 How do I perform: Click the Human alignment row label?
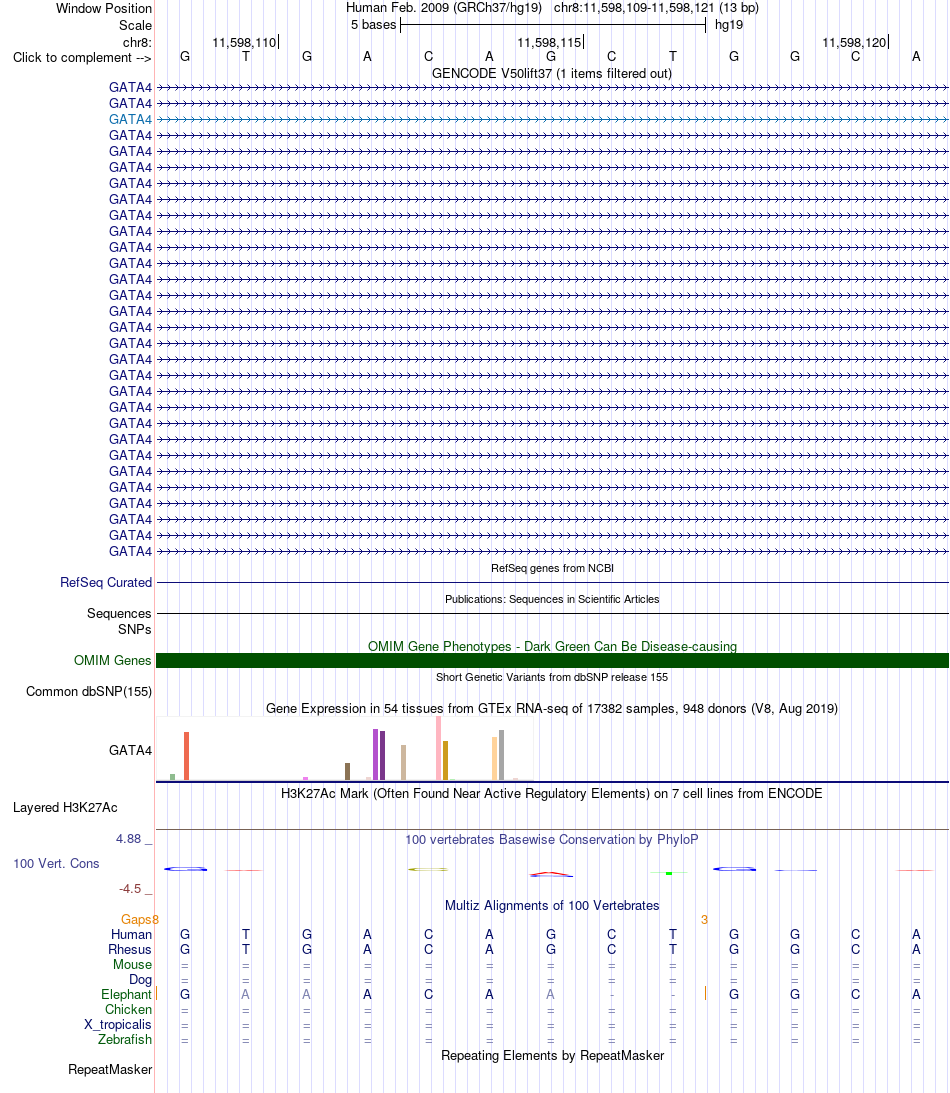(x=131, y=934)
